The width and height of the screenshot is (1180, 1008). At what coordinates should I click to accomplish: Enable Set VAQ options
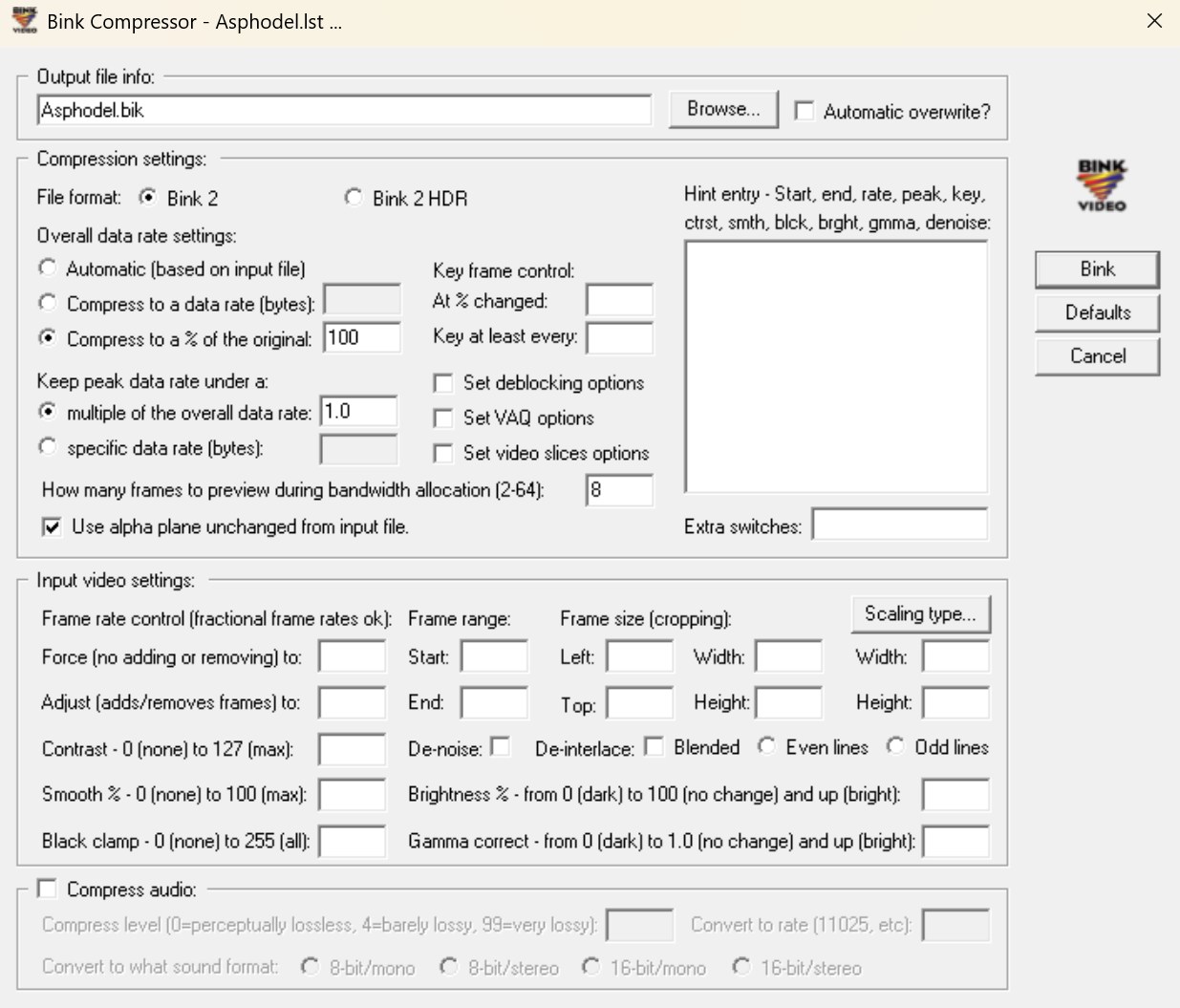pyautogui.click(x=443, y=418)
